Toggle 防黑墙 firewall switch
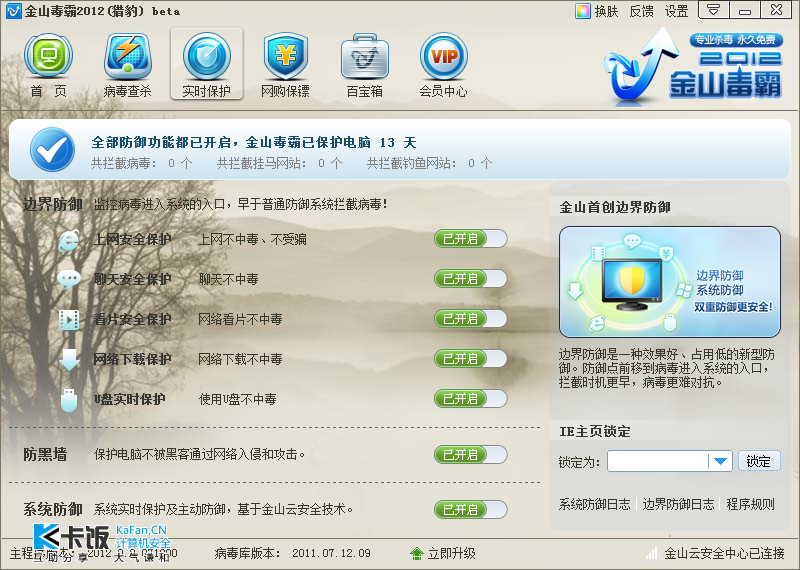800x570 pixels. tap(470, 454)
